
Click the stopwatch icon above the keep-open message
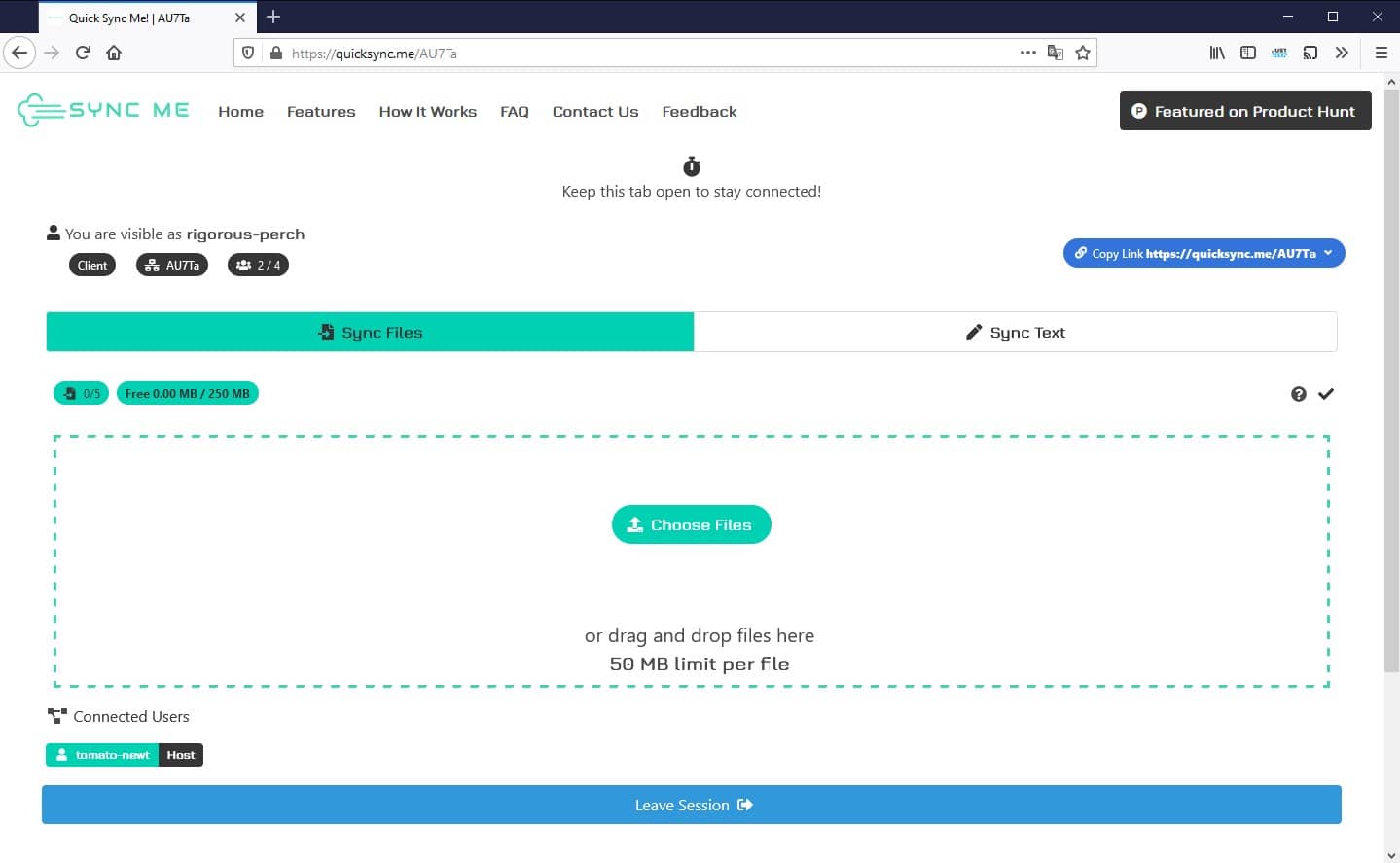click(692, 166)
